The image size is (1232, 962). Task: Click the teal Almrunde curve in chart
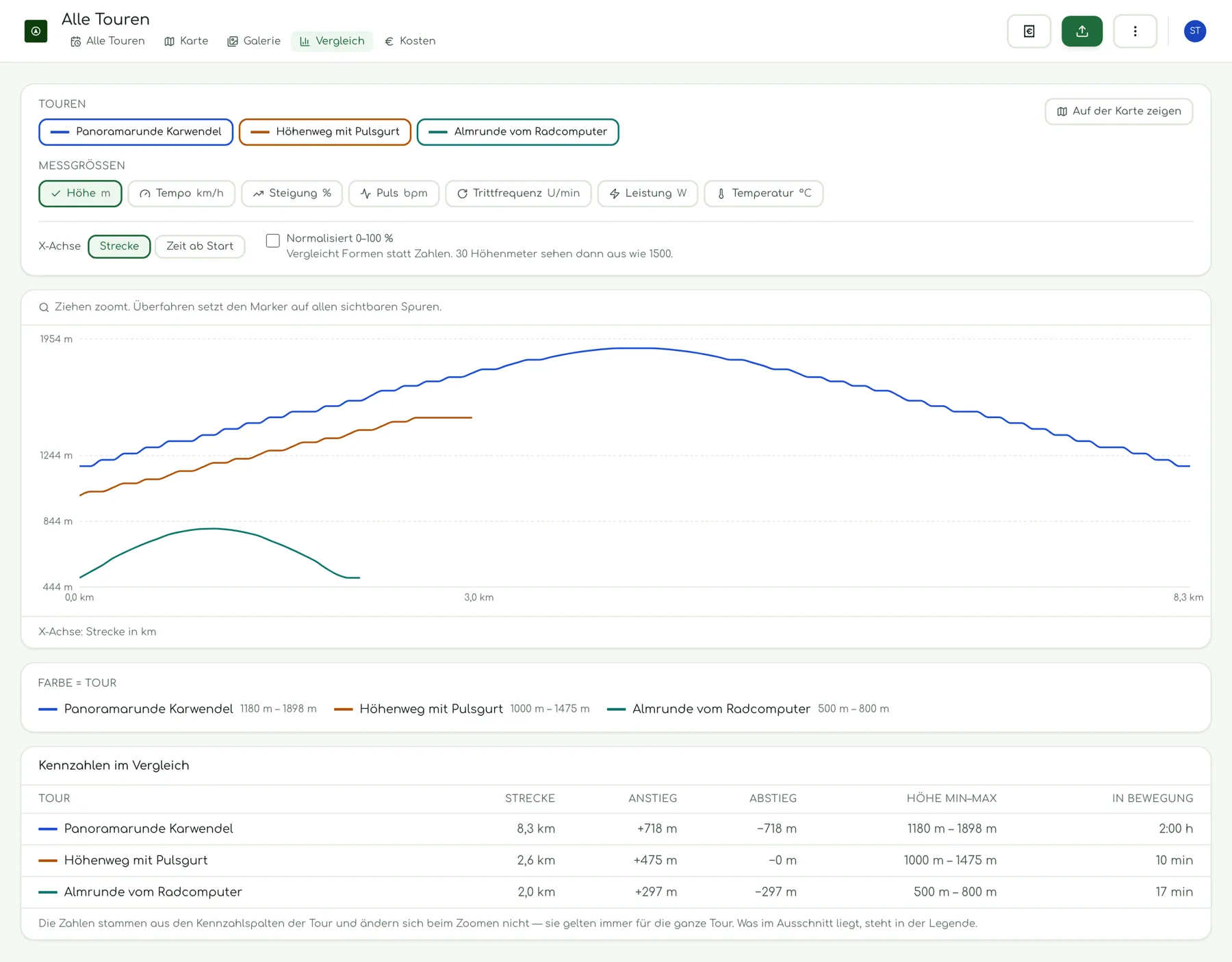click(x=214, y=528)
